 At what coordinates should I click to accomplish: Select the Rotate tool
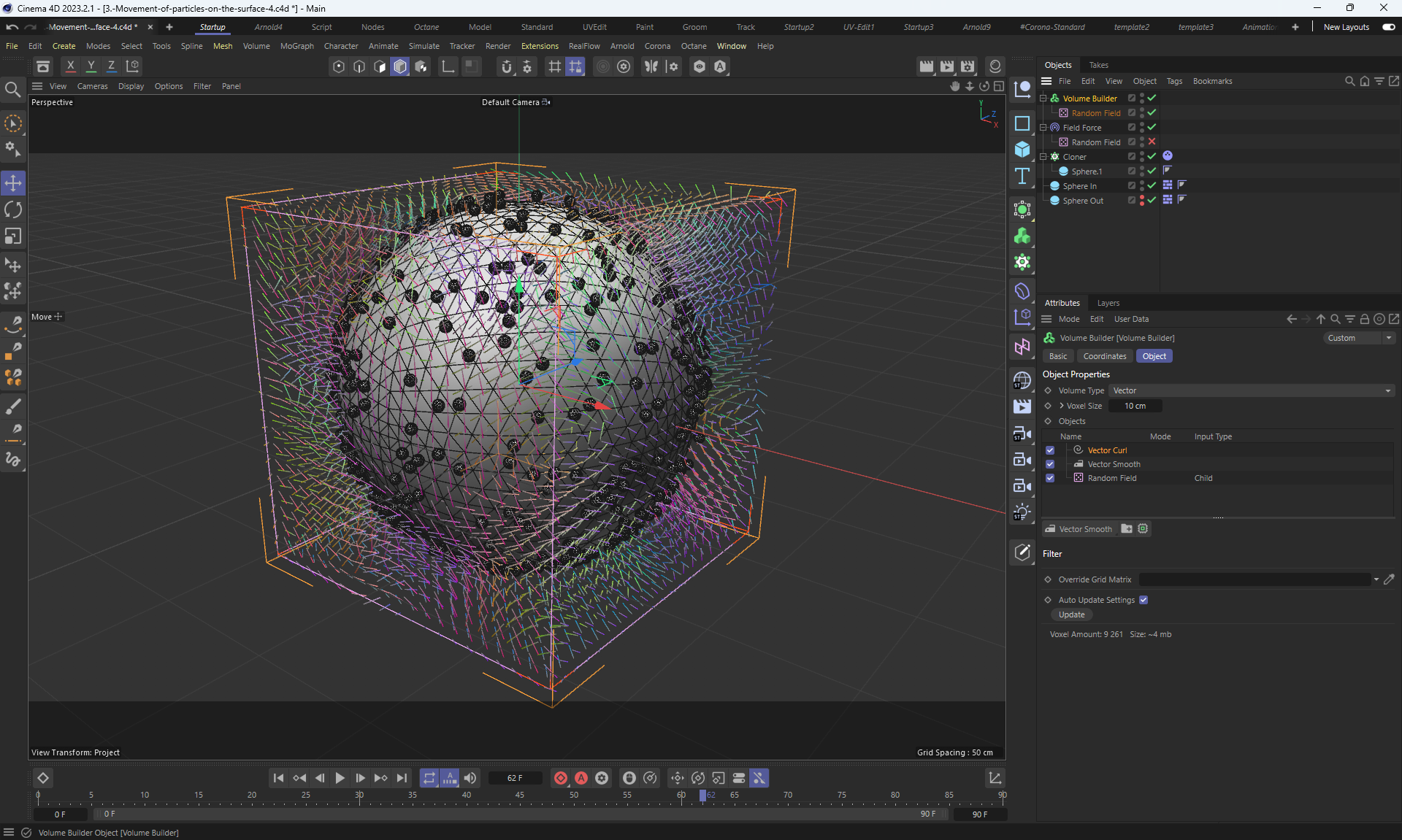tap(13, 209)
